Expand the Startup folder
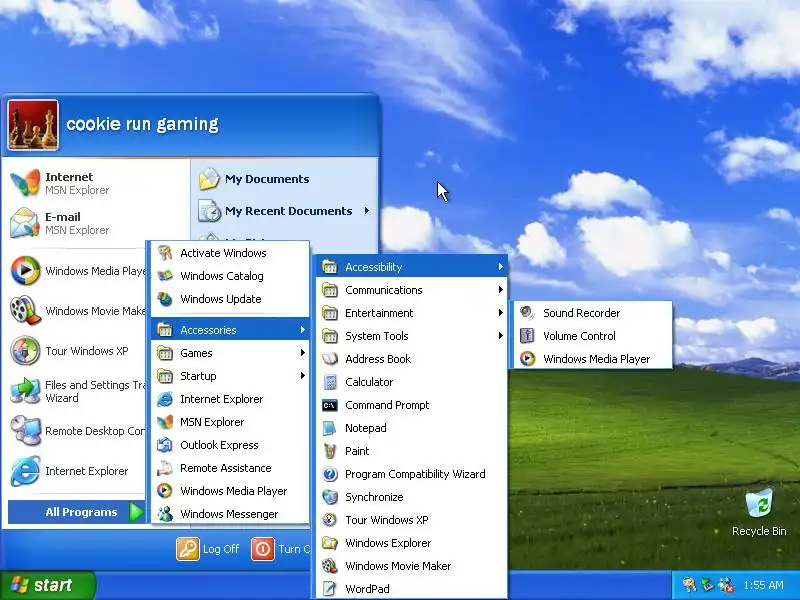800x600 pixels. [230, 376]
